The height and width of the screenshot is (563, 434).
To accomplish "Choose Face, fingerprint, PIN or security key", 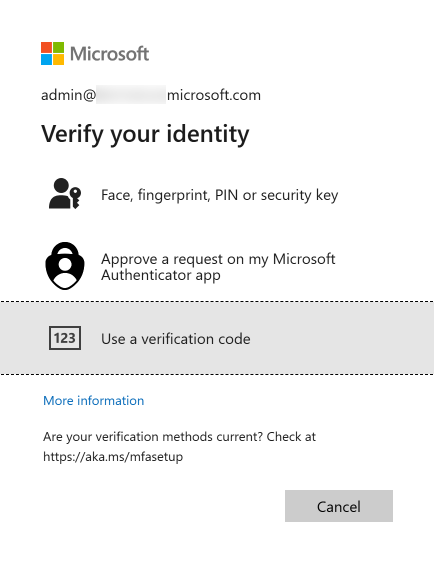I will 217,195.
